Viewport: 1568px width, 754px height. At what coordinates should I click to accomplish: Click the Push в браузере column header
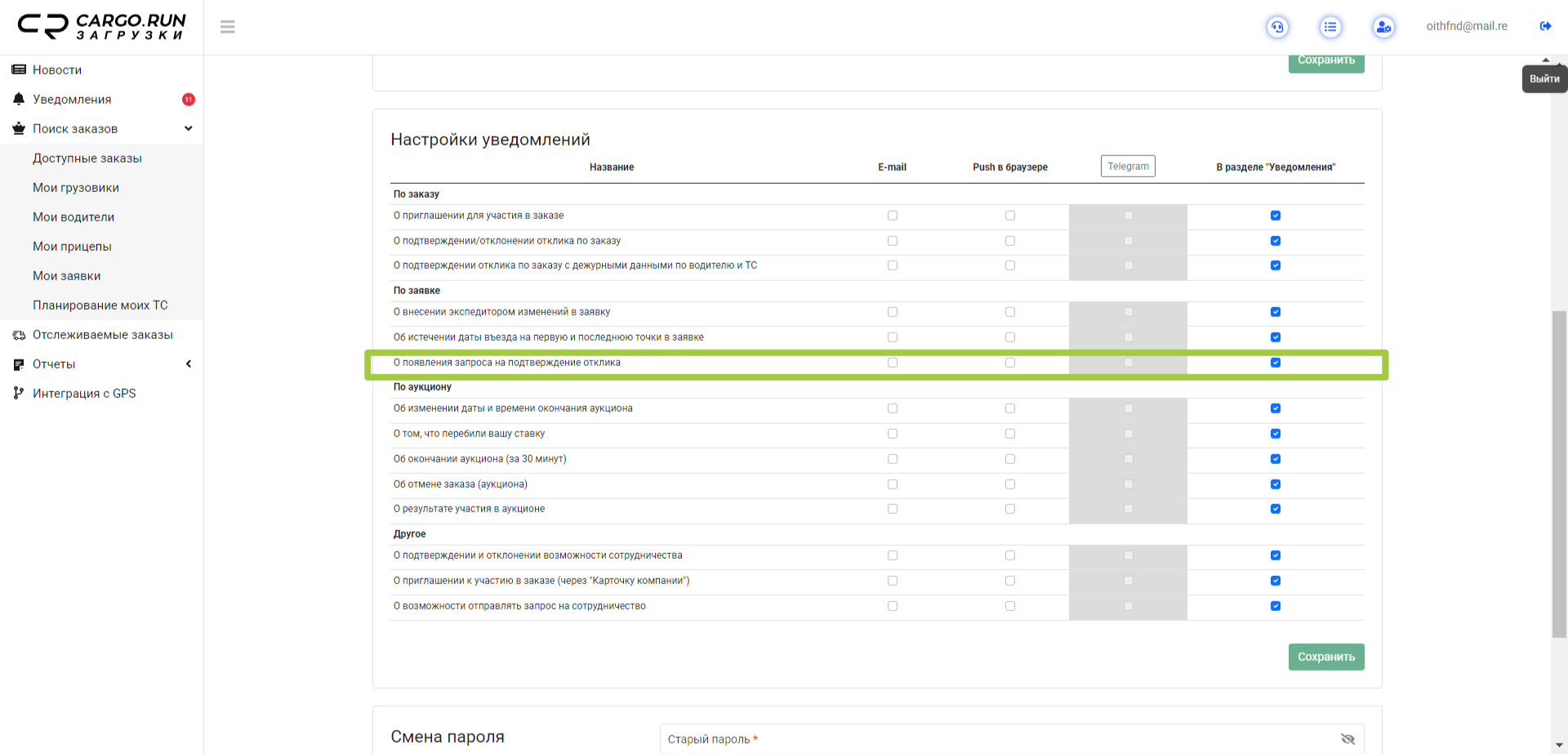pyautogui.click(x=1010, y=167)
